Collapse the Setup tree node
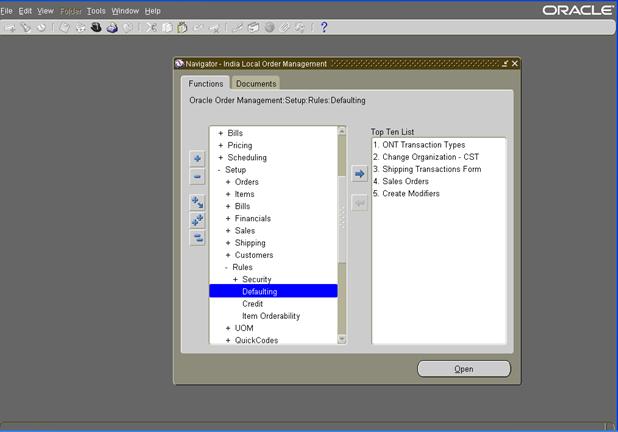The height and width of the screenshot is (432, 618). (219, 170)
